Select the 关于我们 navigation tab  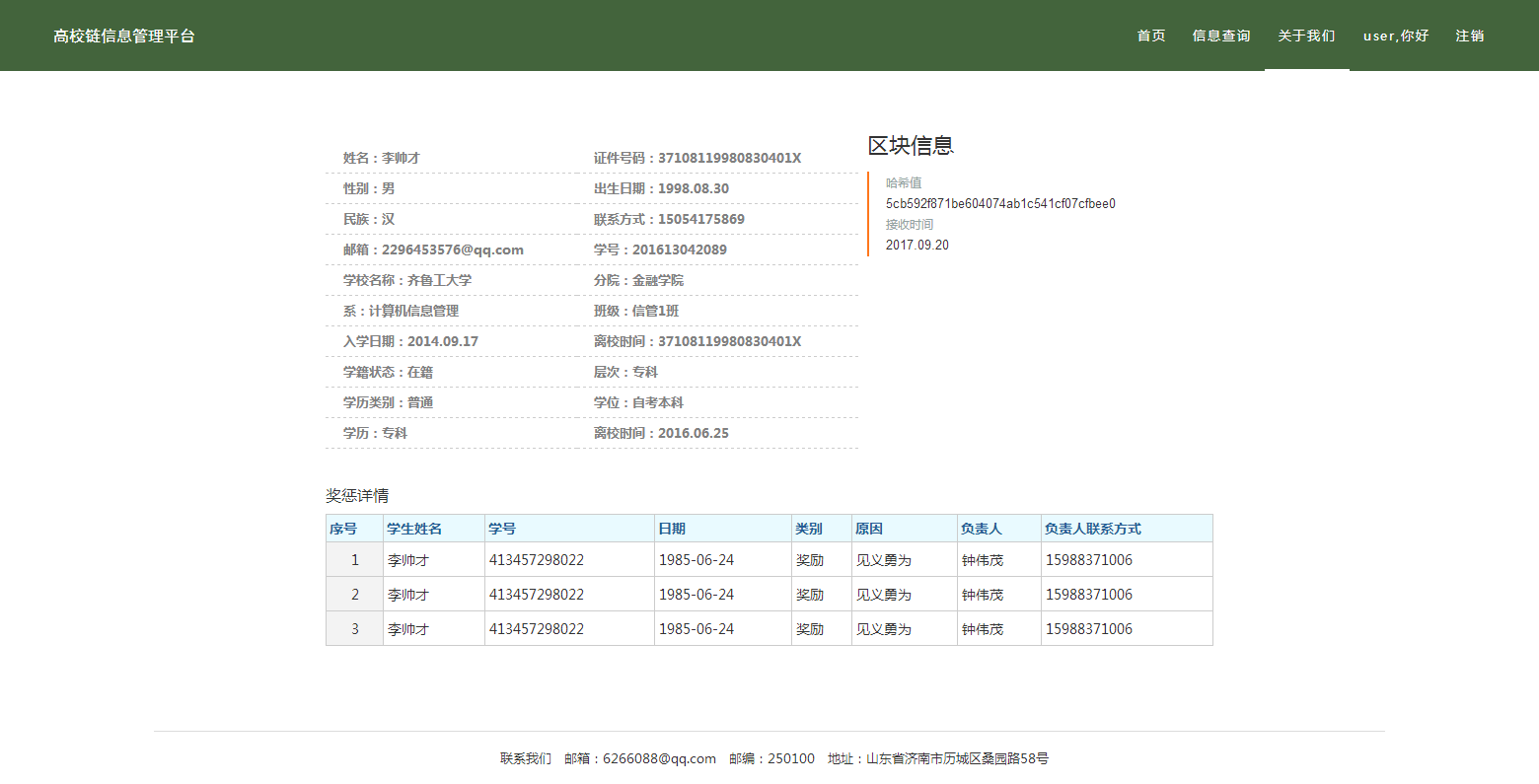(1306, 36)
